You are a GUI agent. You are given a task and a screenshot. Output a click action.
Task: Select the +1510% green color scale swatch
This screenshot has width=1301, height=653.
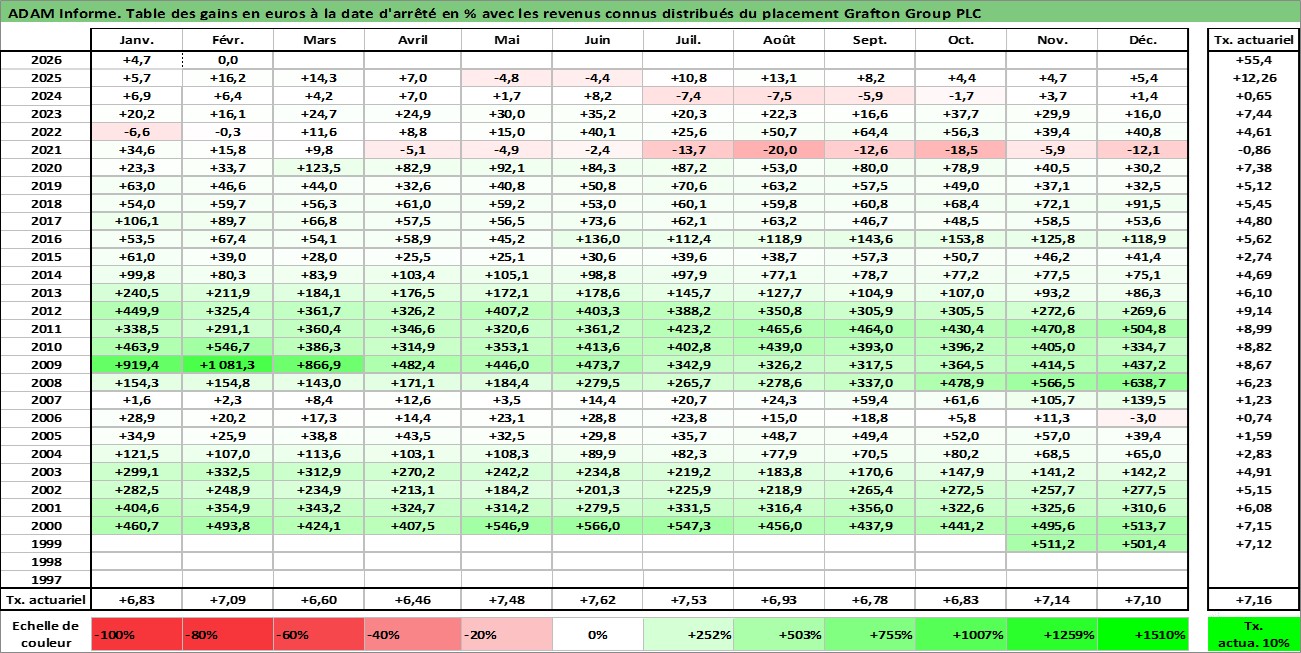(1143, 634)
